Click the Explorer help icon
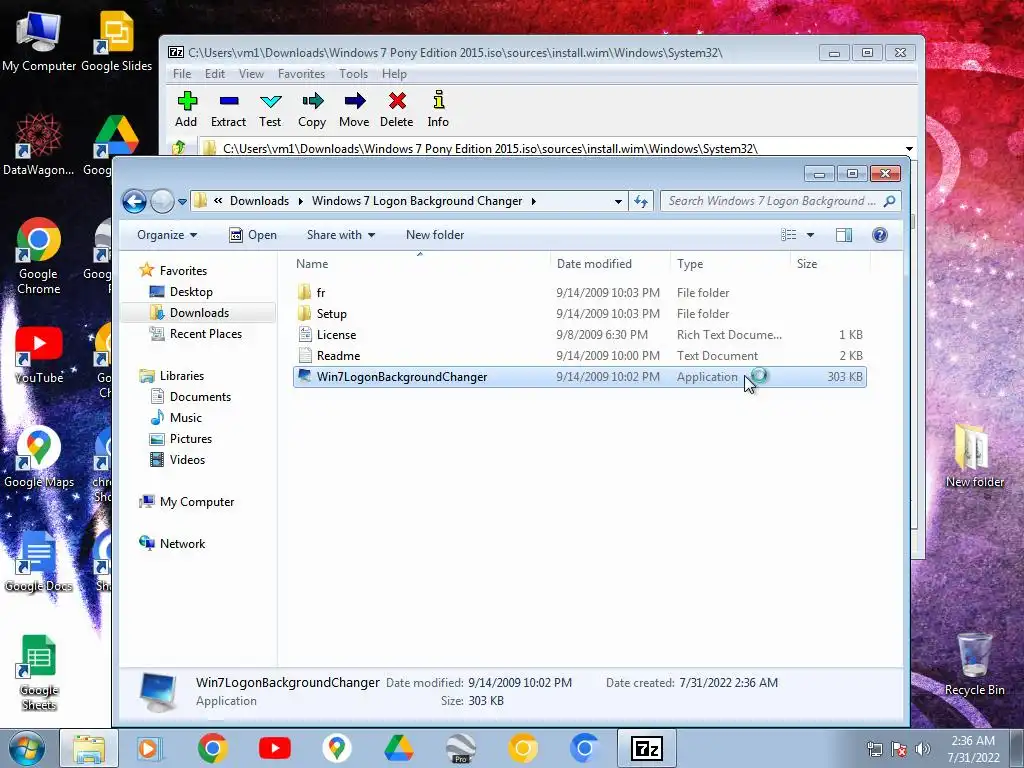This screenshot has width=1024, height=768. [x=880, y=235]
